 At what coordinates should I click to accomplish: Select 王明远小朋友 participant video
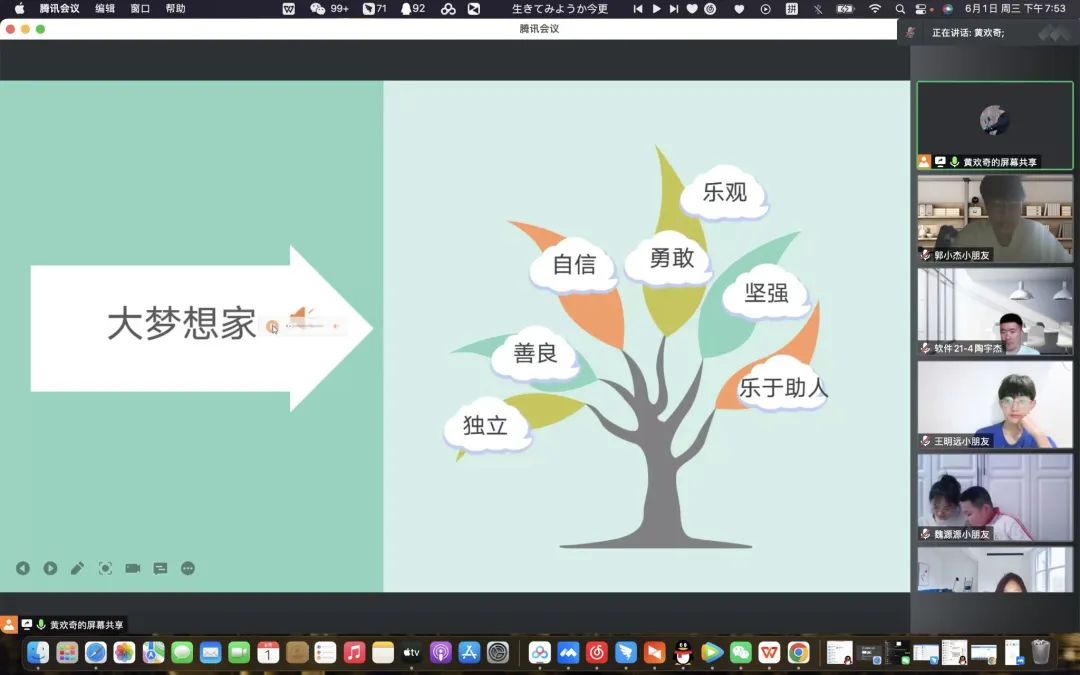pos(994,404)
